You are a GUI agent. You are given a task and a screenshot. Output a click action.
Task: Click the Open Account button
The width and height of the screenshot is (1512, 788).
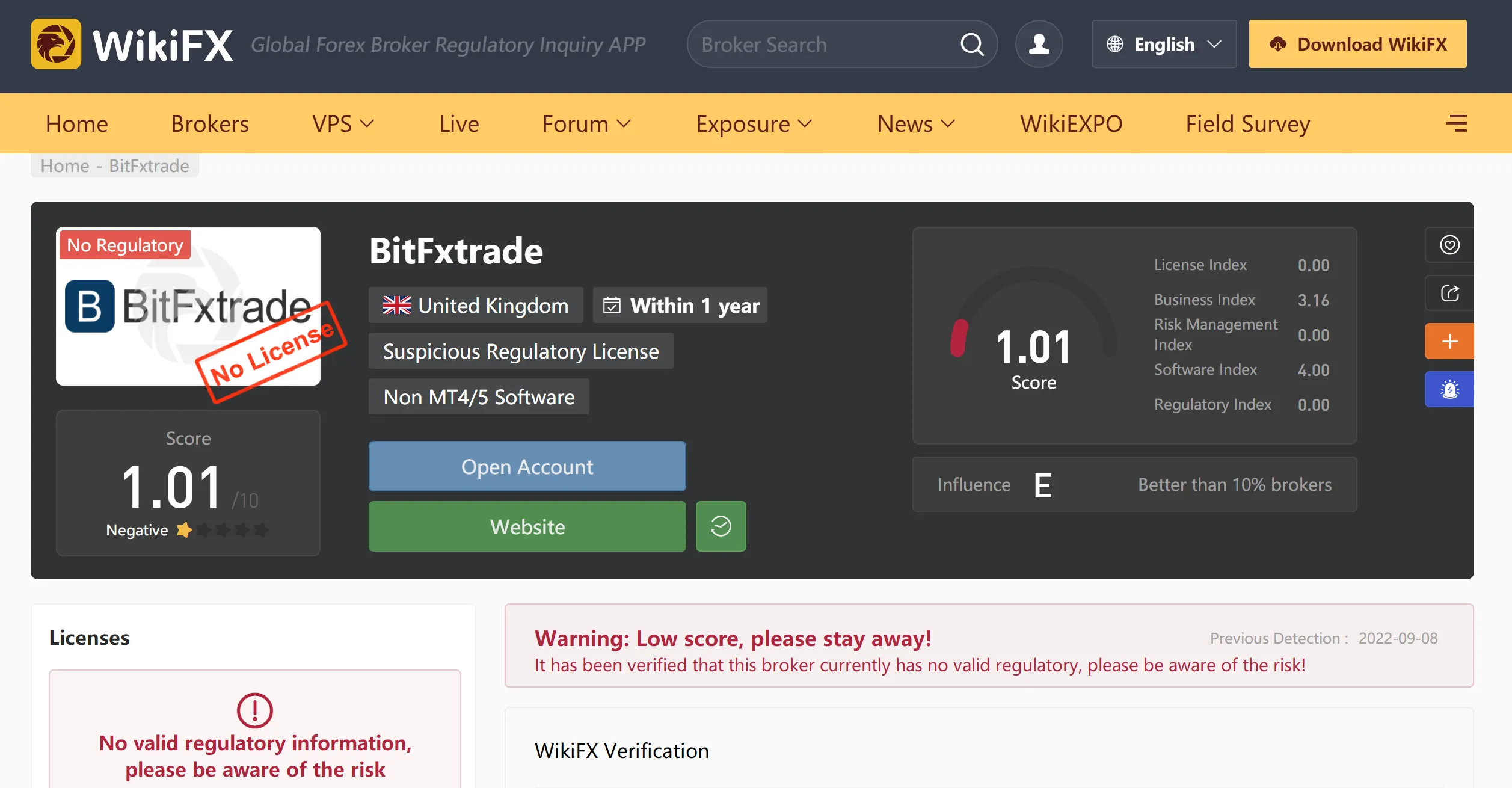pyautogui.click(x=527, y=466)
